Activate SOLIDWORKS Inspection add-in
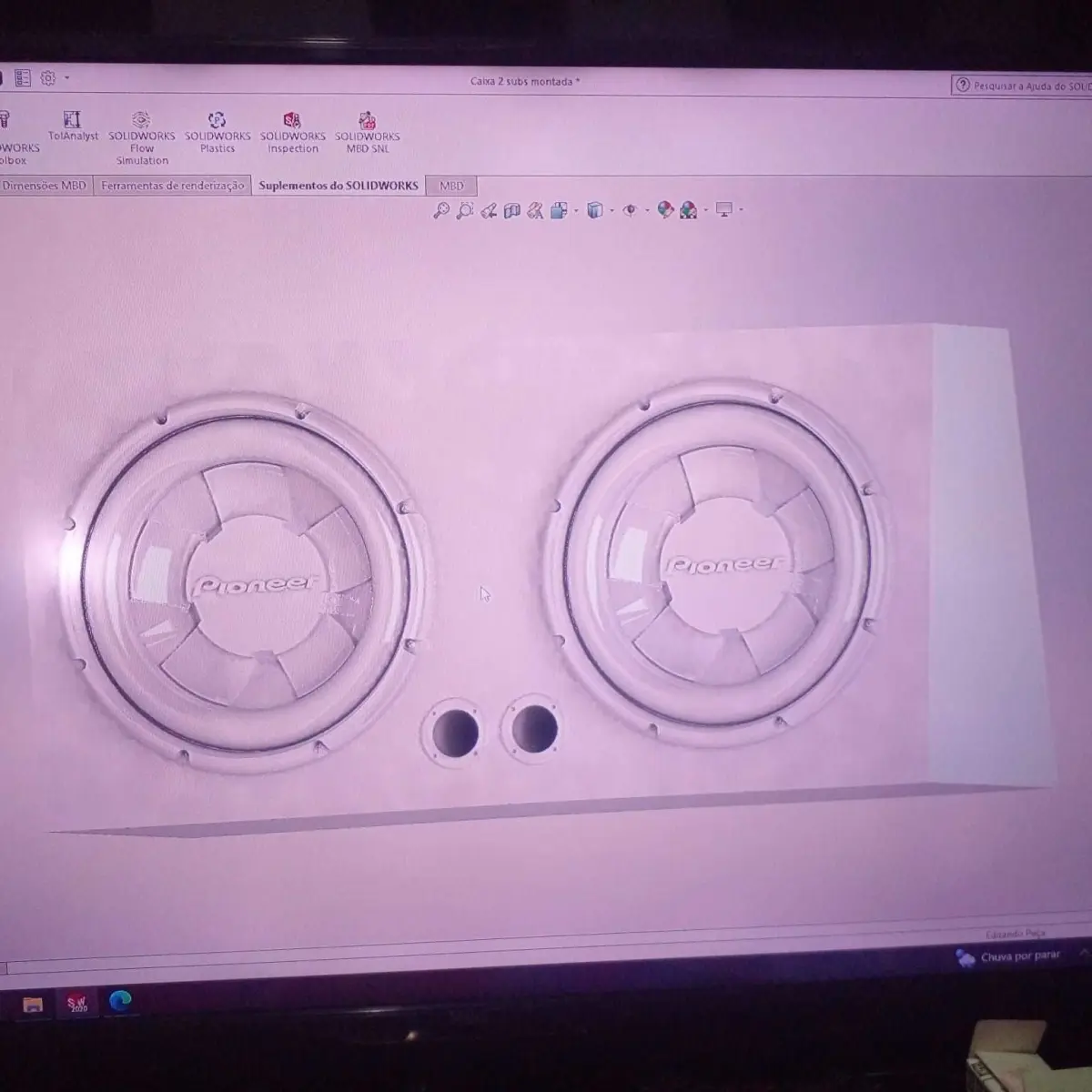 tap(292, 132)
